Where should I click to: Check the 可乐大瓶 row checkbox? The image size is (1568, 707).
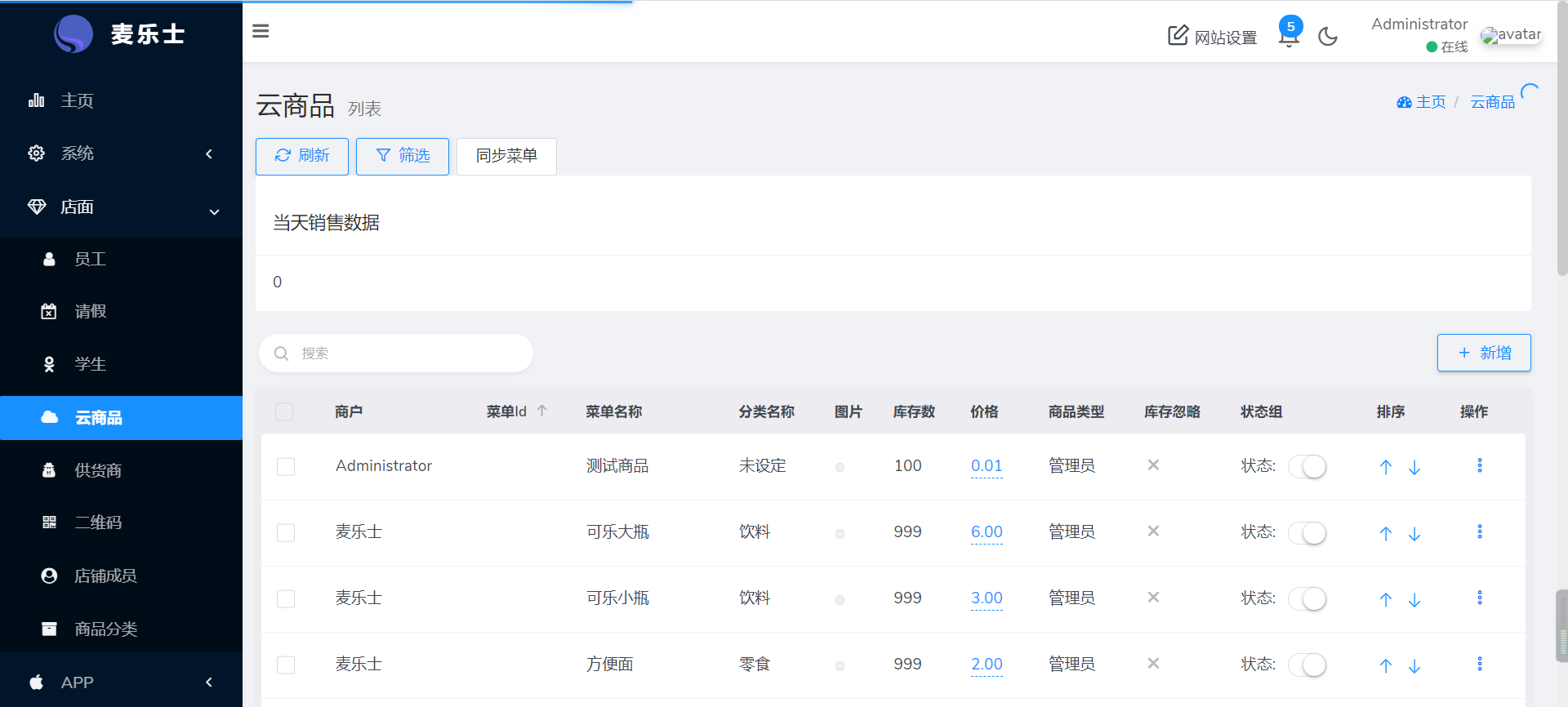(286, 532)
